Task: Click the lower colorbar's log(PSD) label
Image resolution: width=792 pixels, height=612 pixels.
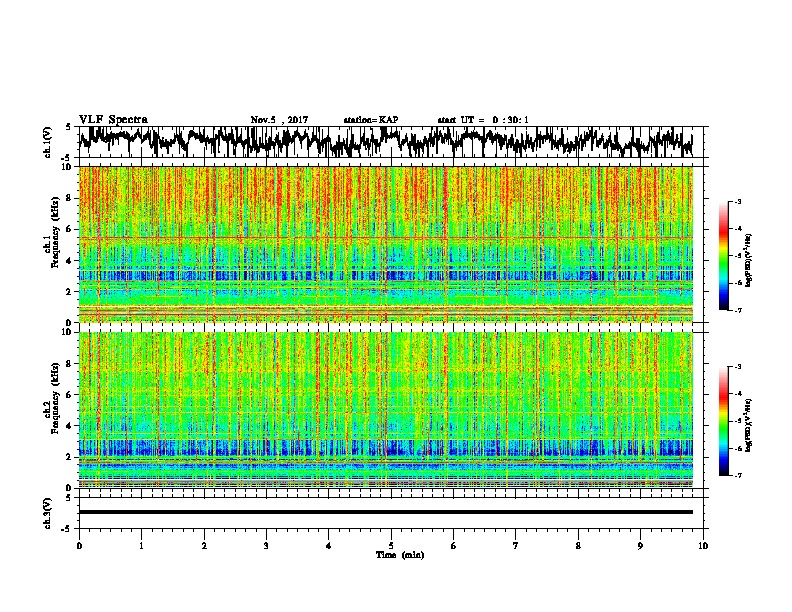Action: 749,425
